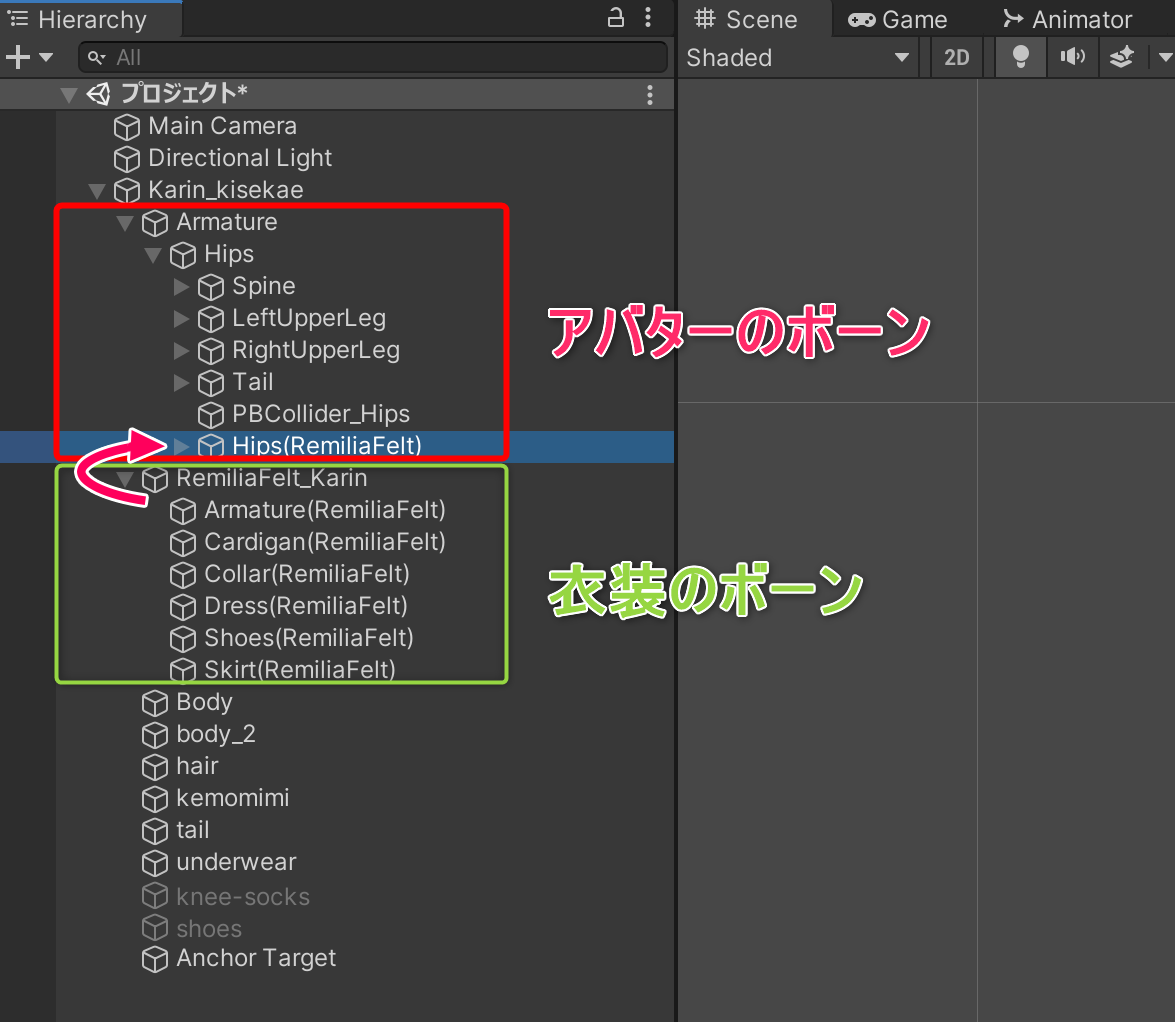Click the Hierarchy lock icon
1175x1022 pixels.
pos(615,18)
